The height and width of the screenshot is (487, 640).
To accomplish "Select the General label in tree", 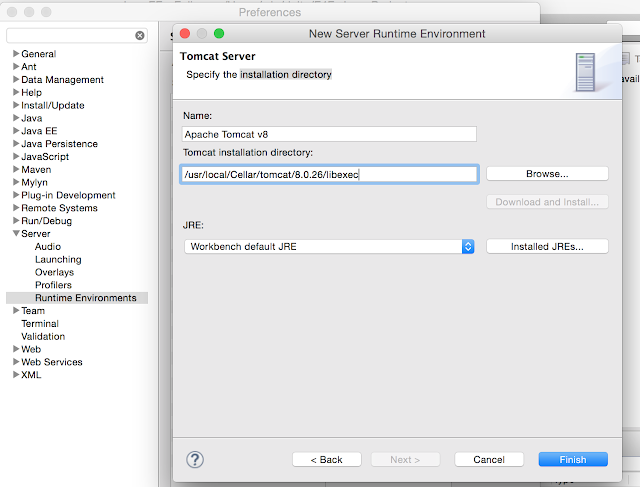I will (39, 53).
